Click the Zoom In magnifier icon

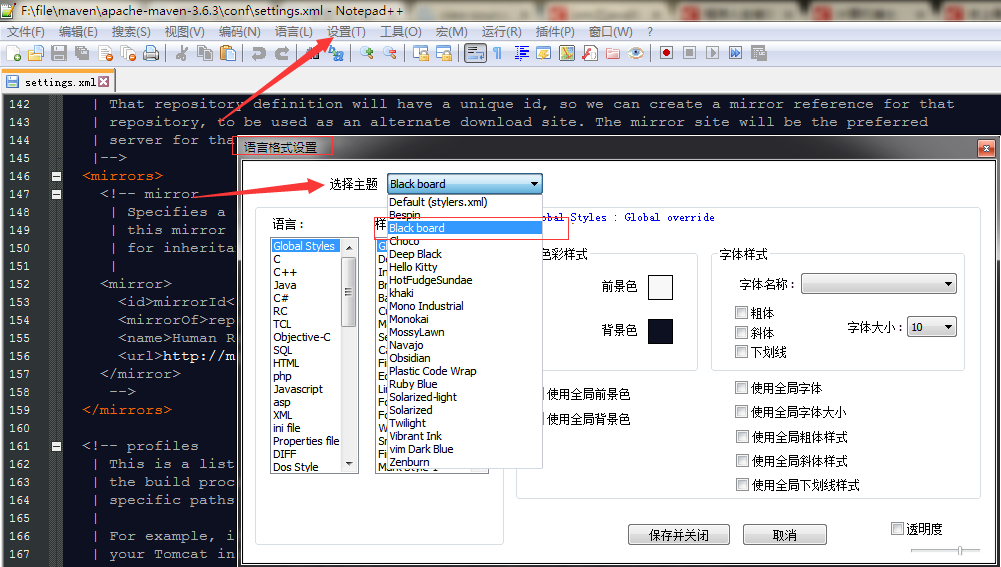[366, 54]
